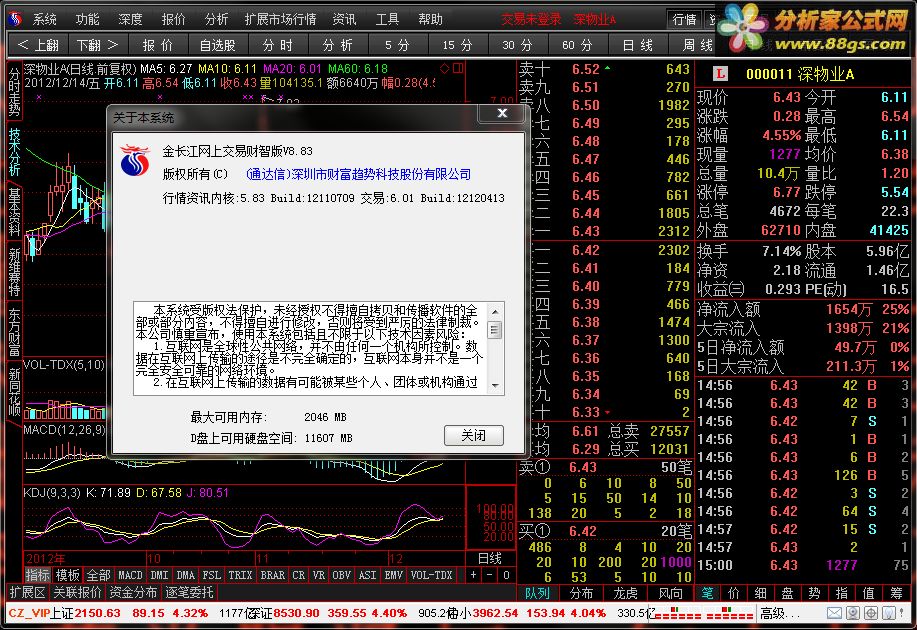Open the 工具 menu
The width and height of the screenshot is (917, 630).
click(387, 19)
